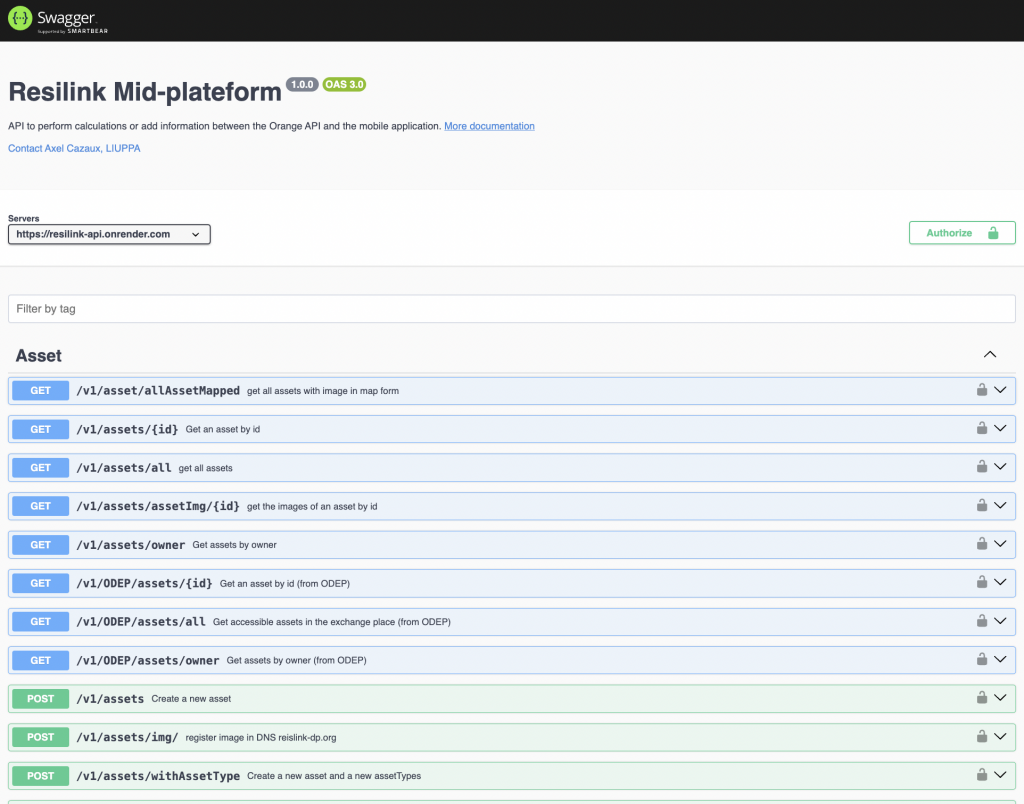The width and height of the screenshot is (1024, 804).
Task: Collapse the Asset section
Action: (990, 355)
